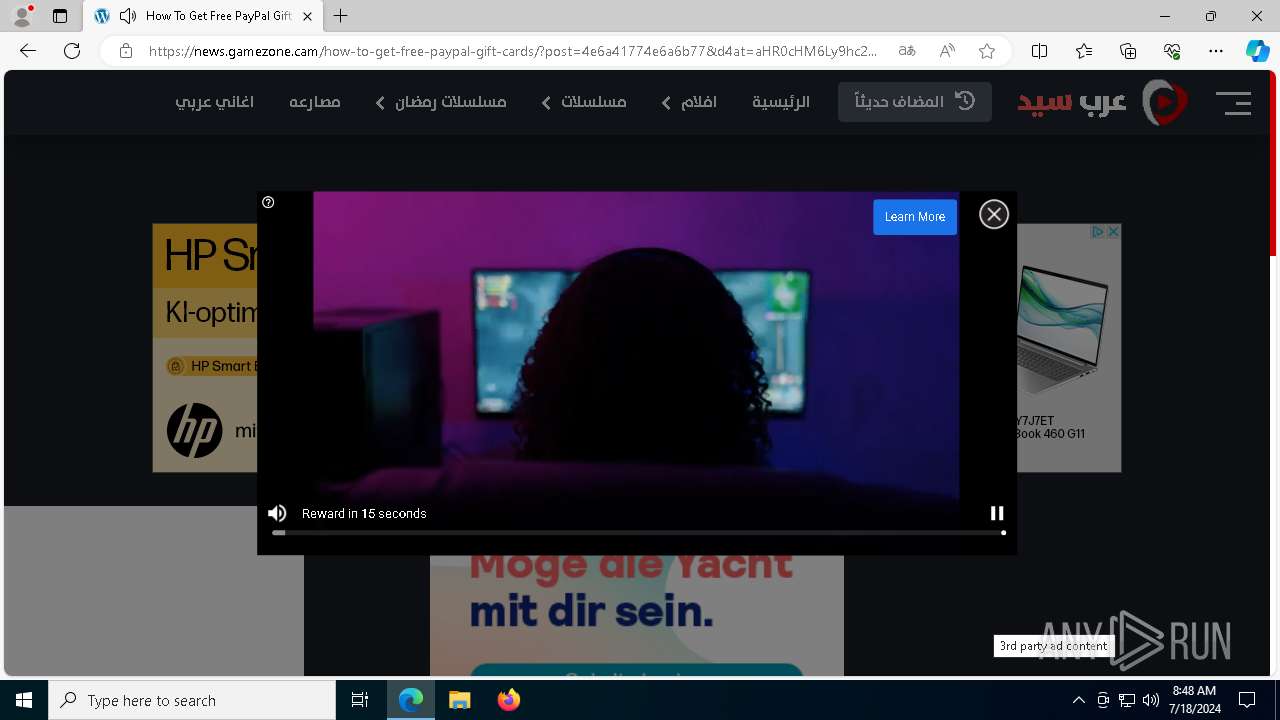Close the video ad overlay

pyautogui.click(x=993, y=214)
